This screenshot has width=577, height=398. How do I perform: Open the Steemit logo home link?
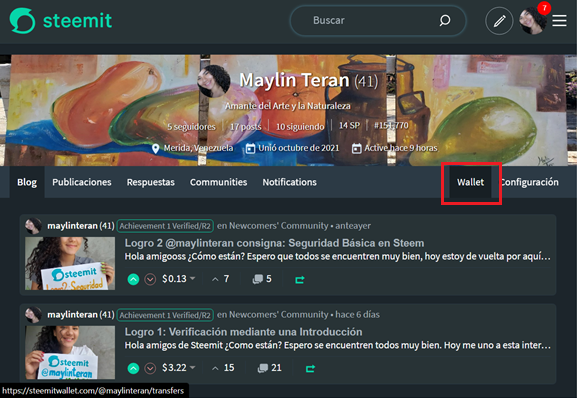(61, 21)
